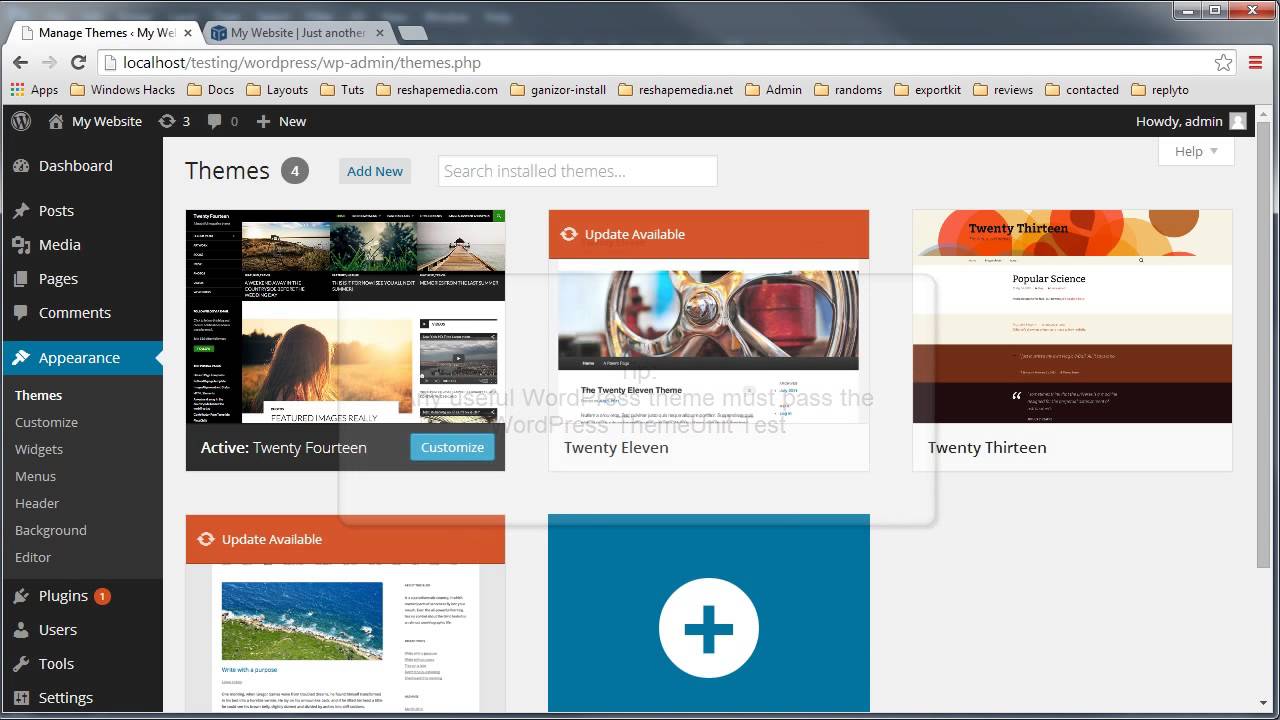
Task: Click the Add New Theme plus tile
Action: point(709,628)
